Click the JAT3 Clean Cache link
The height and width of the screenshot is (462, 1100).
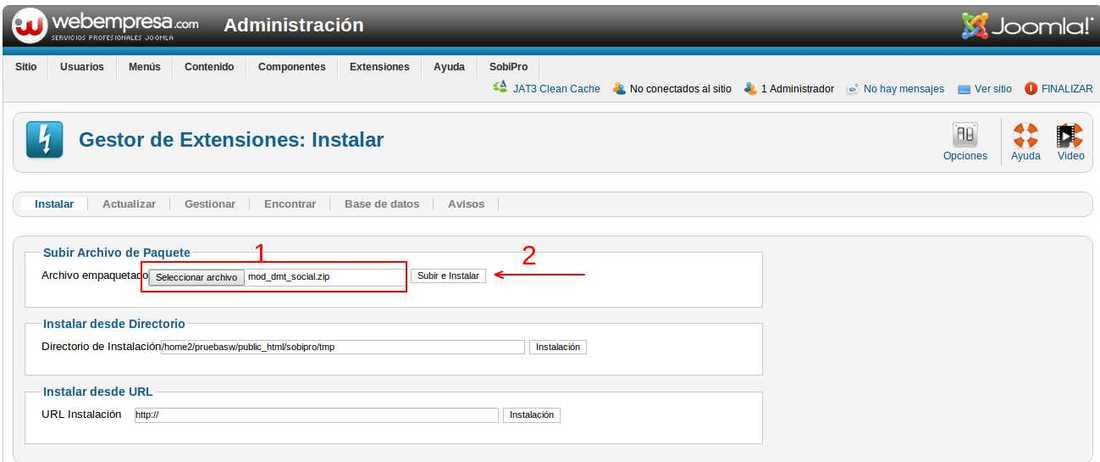tap(556, 89)
